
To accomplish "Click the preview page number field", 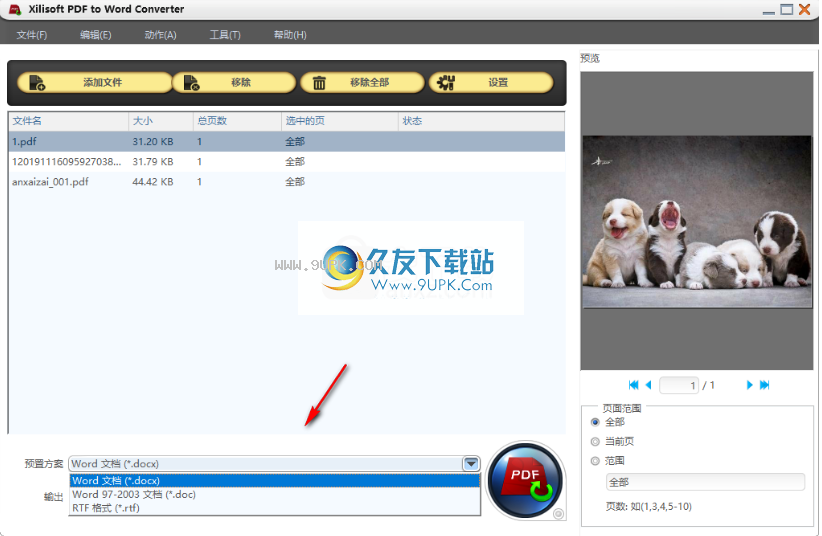I will (679, 385).
